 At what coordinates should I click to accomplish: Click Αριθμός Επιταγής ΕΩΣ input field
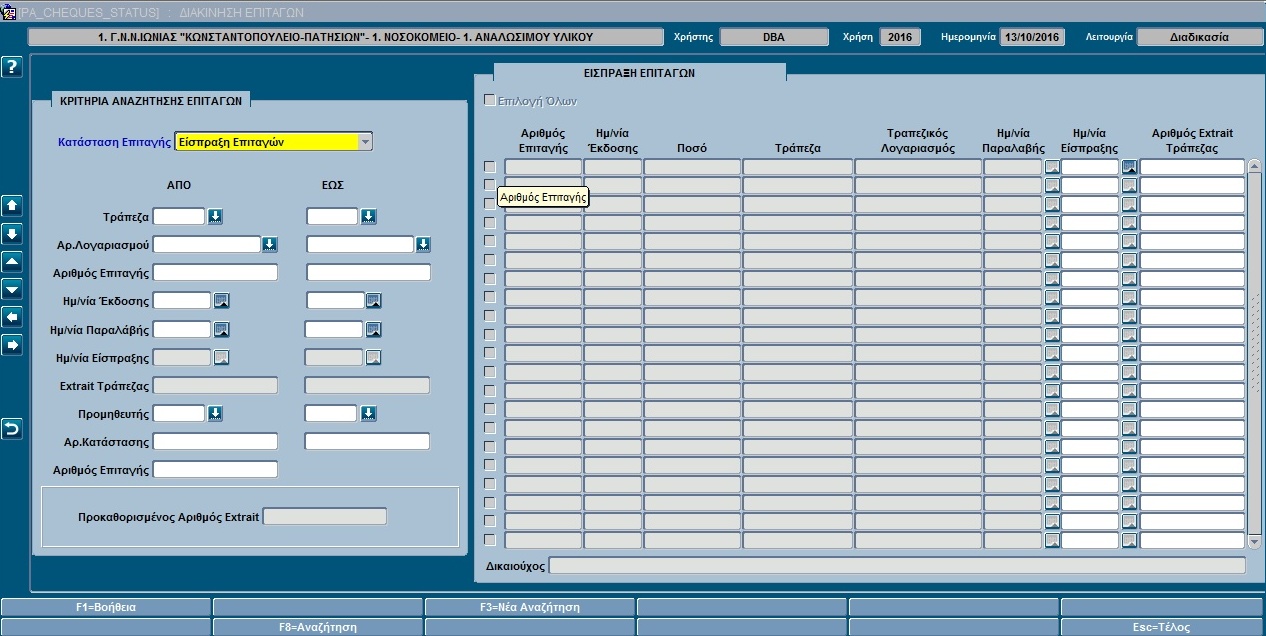click(x=368, y=272)
